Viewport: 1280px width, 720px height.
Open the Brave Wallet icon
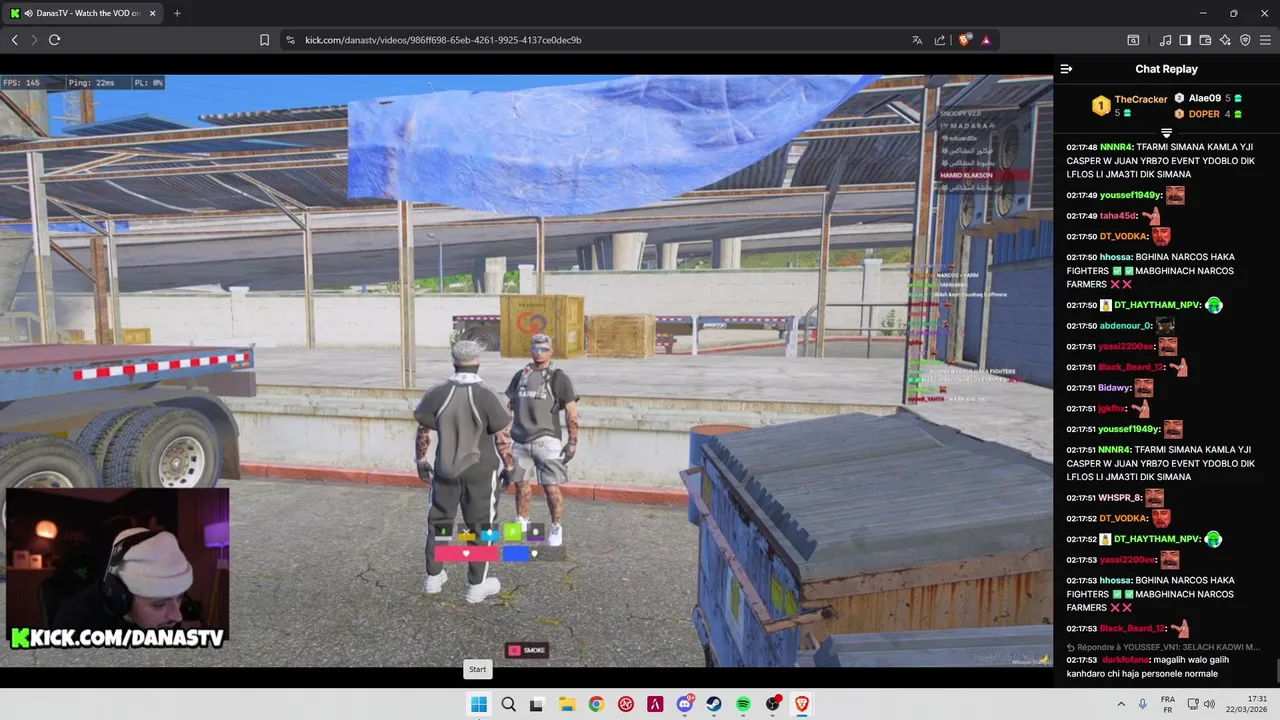(1205, 40)
